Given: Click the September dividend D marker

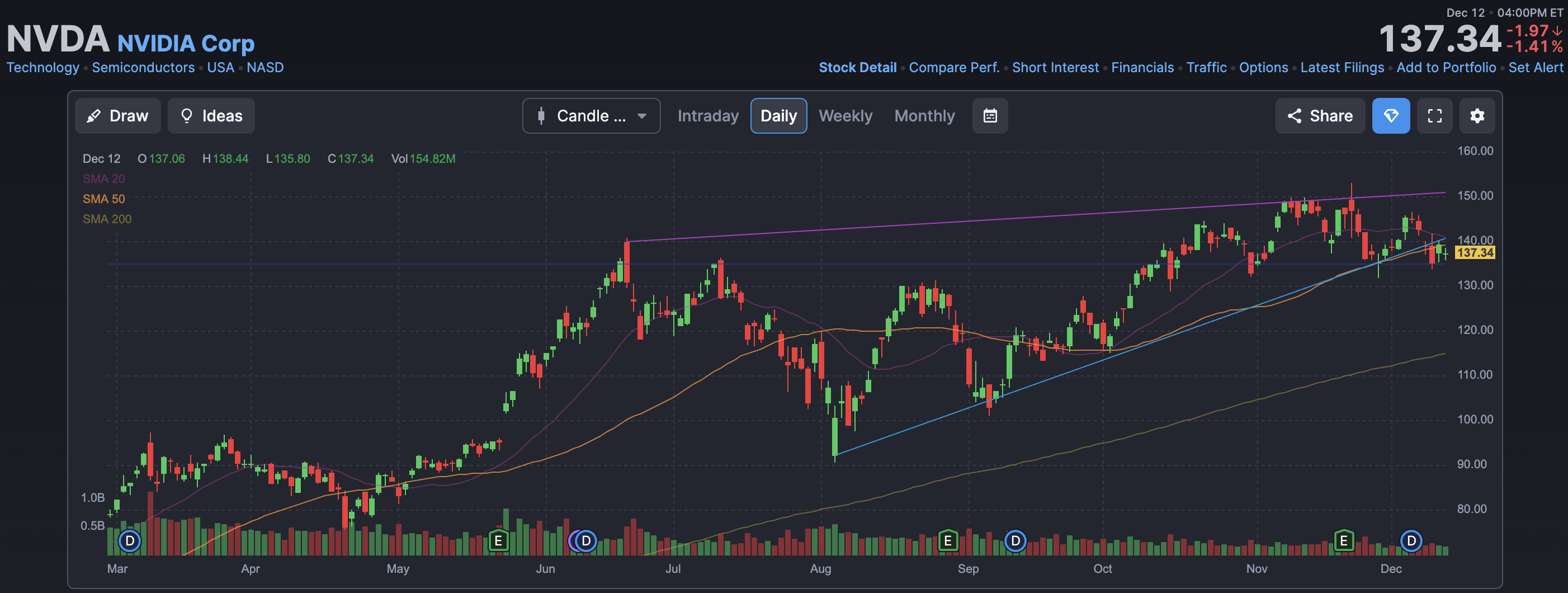Looking at the screenshot, I should pyautogui.click(x=1016, y=540).
